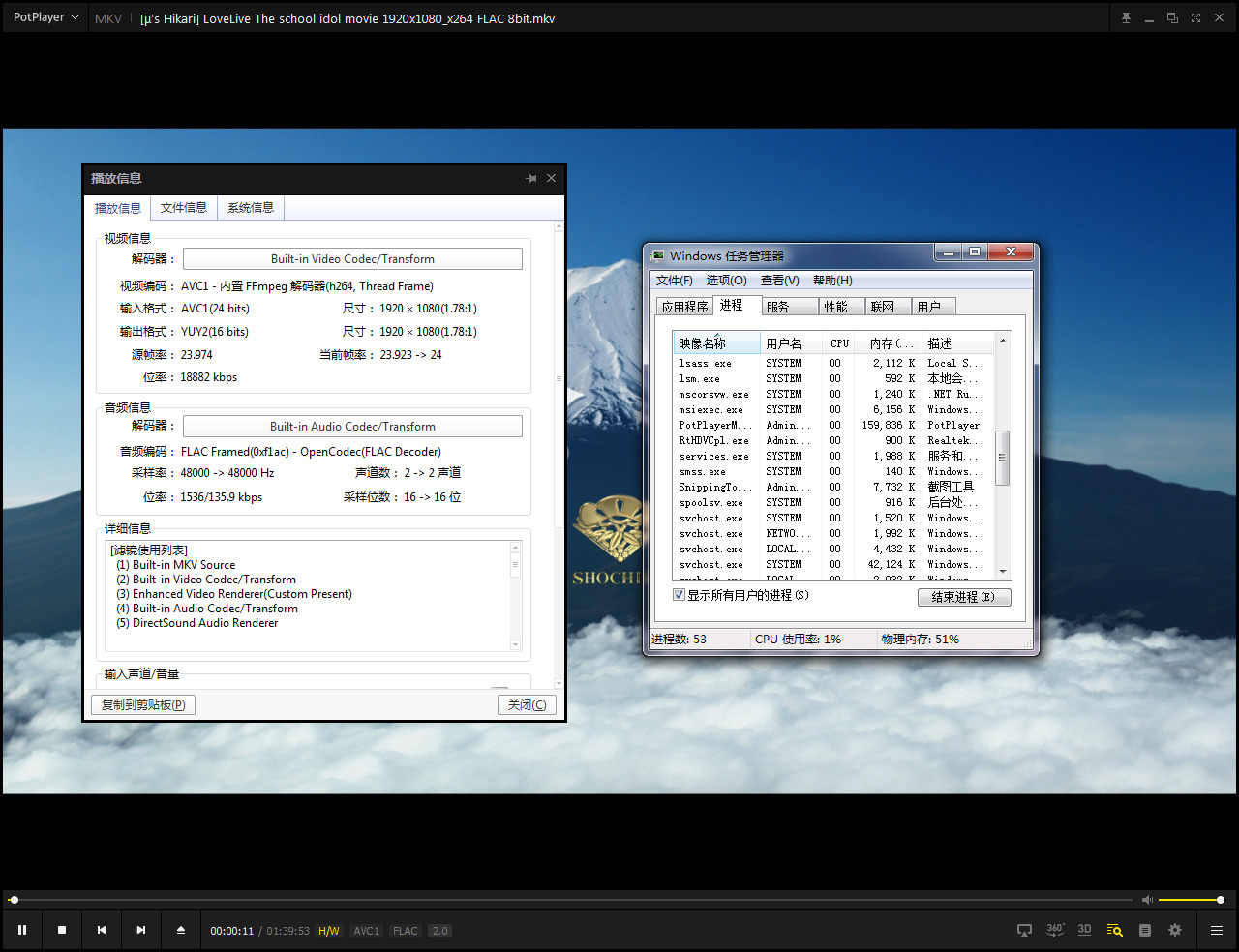
Task: Mute audio using the speaker icon
Action: [x=1147, y=900]
